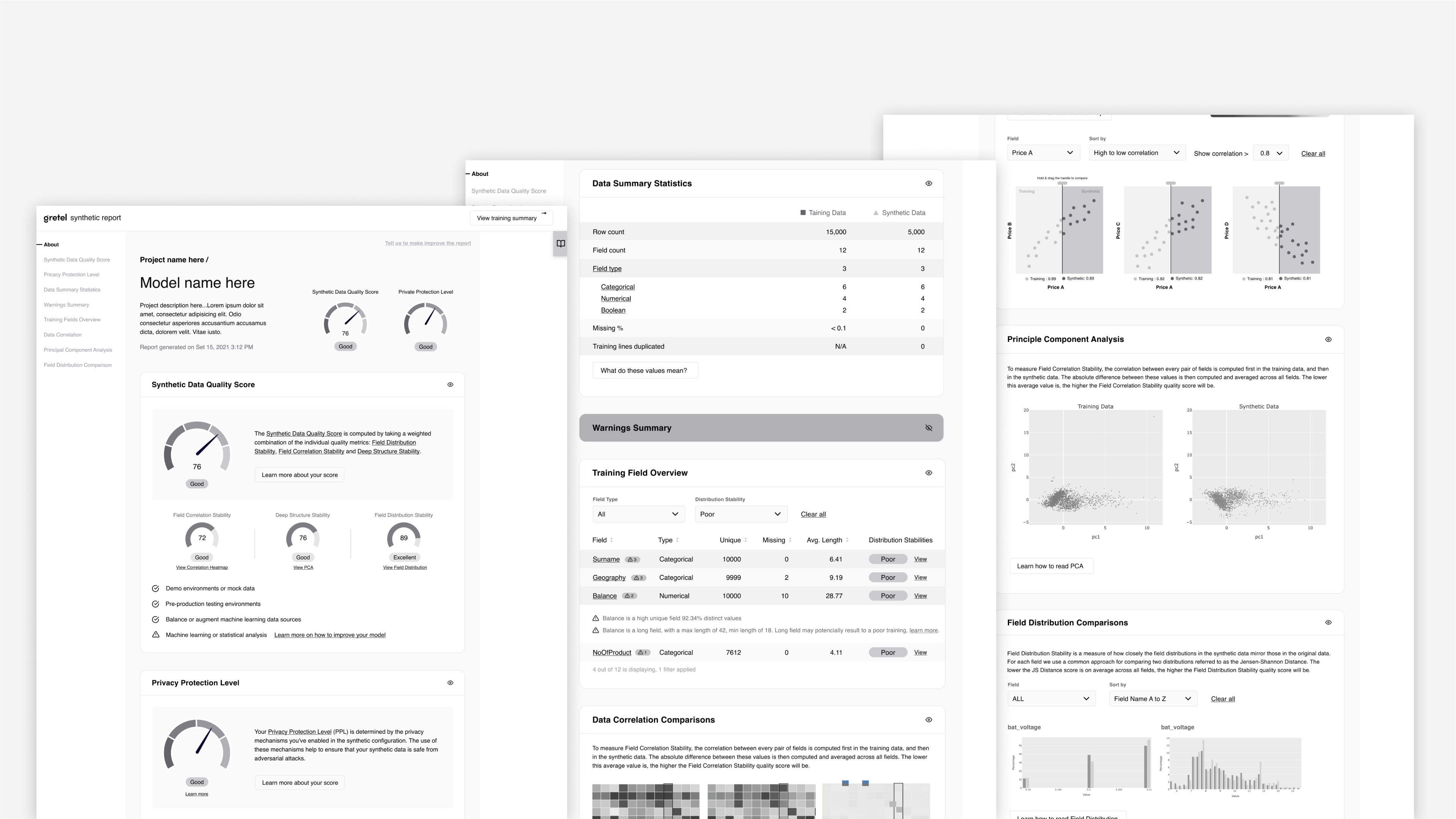Hide the Synthetic Data Quality Score section
Screen dimensions: 1456x819
tap(450, 385)
